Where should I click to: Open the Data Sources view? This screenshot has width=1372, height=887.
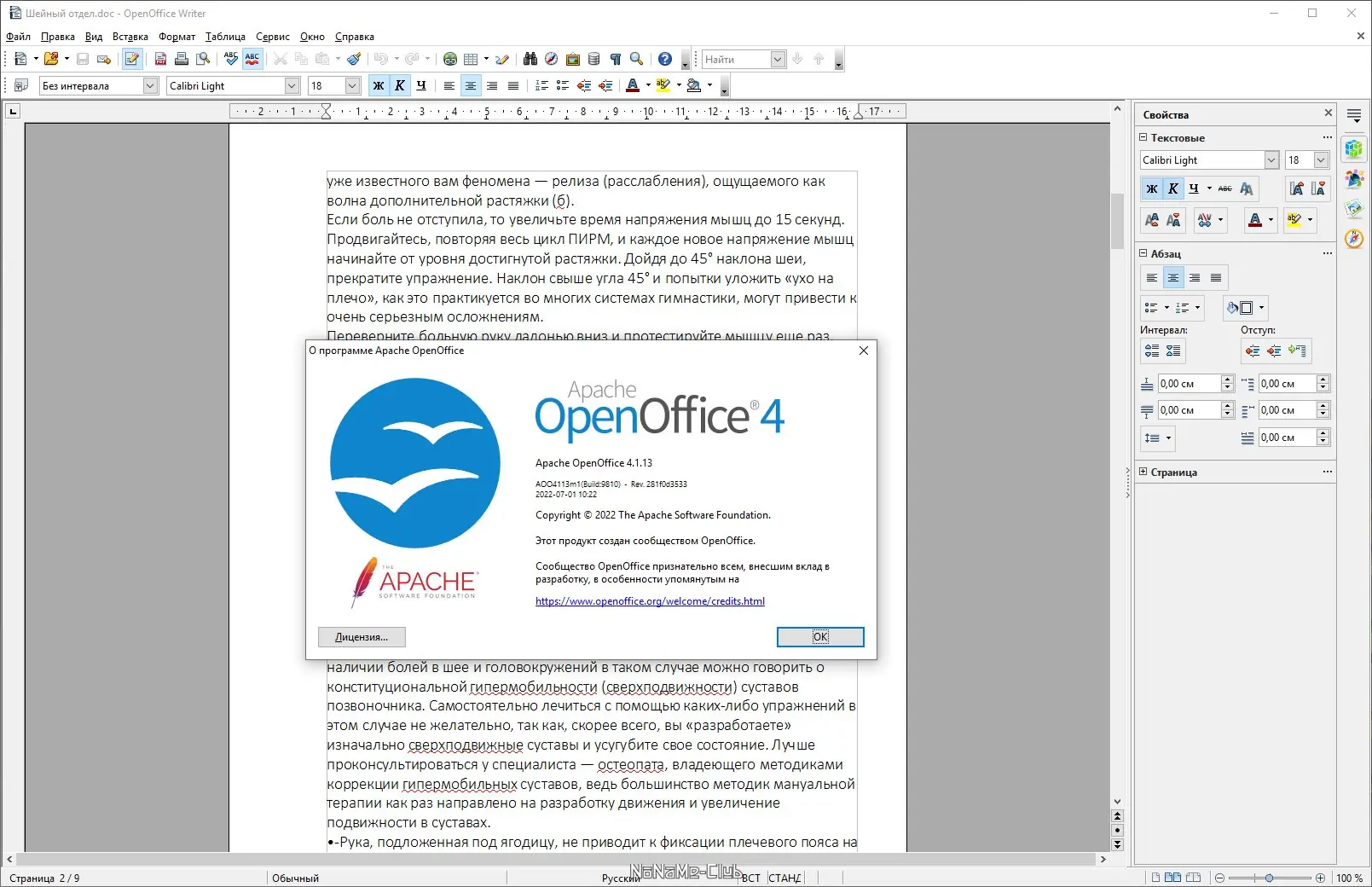click(x=594, y=59)
